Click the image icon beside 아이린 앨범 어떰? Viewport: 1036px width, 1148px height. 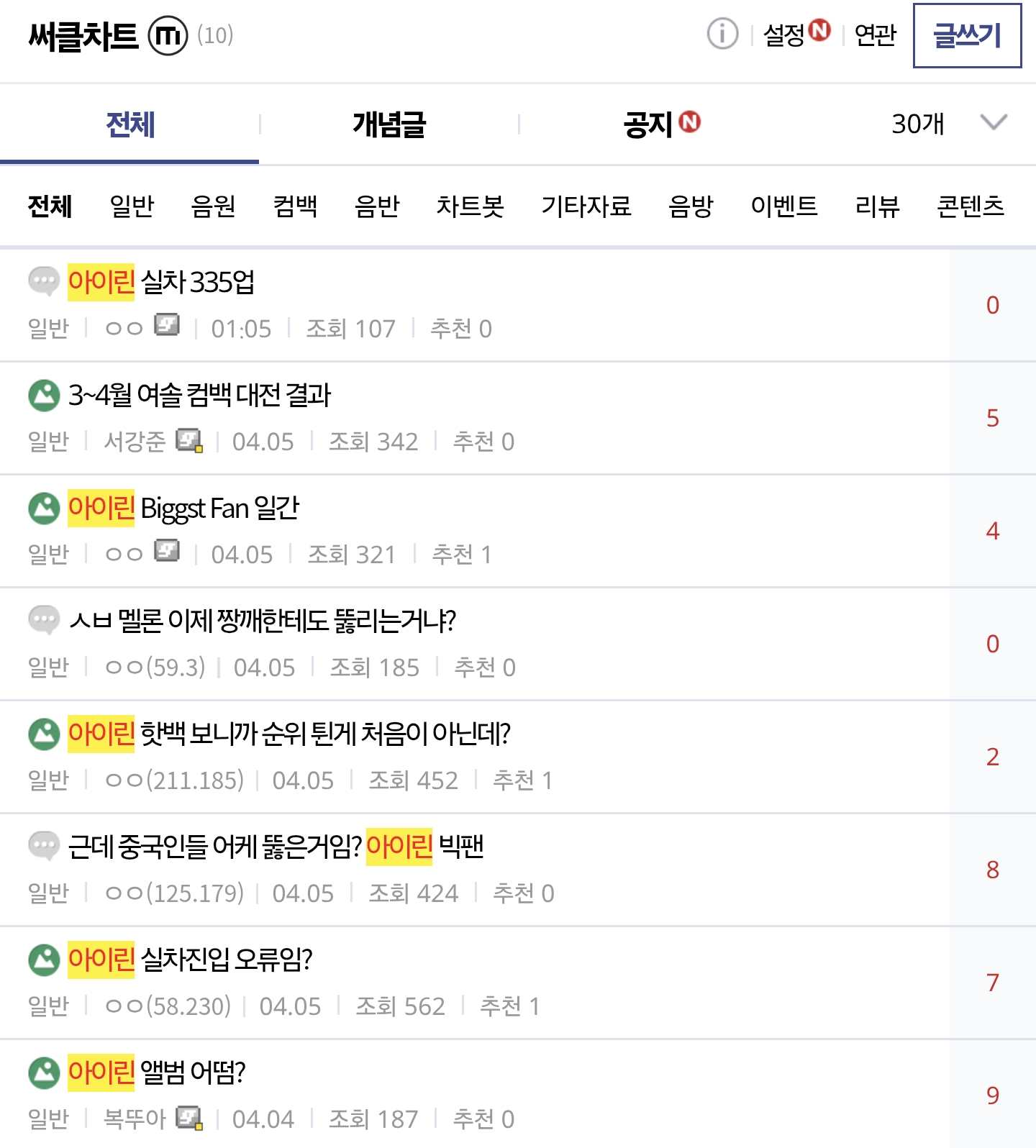coord(44,1072)
